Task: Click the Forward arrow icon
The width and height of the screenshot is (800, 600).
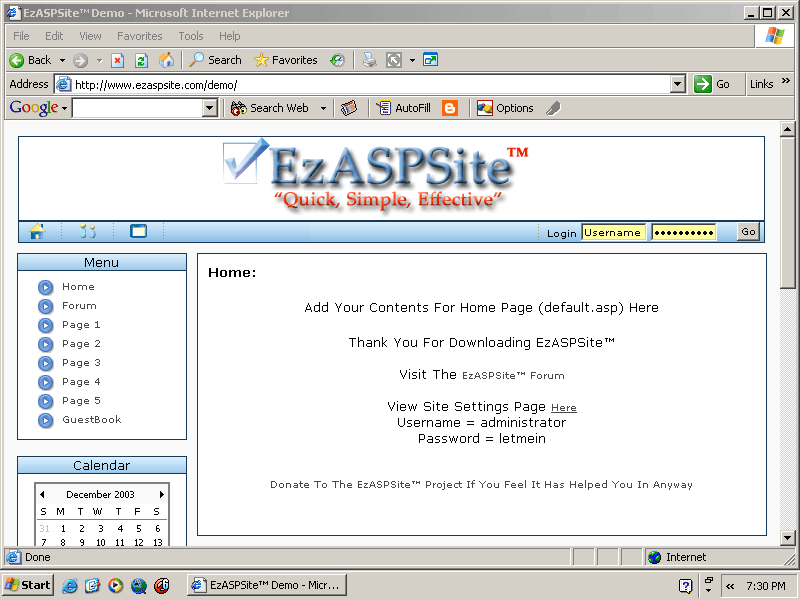Action: pos(80,61)
